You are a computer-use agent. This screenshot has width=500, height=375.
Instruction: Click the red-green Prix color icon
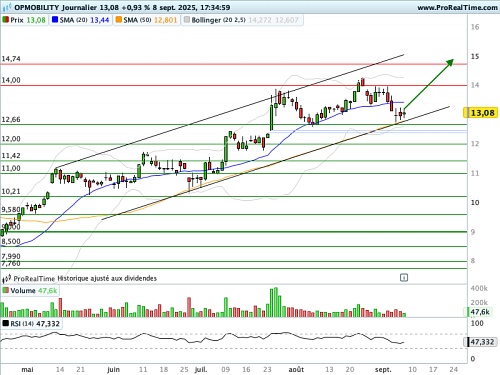[x=5, y=20]
